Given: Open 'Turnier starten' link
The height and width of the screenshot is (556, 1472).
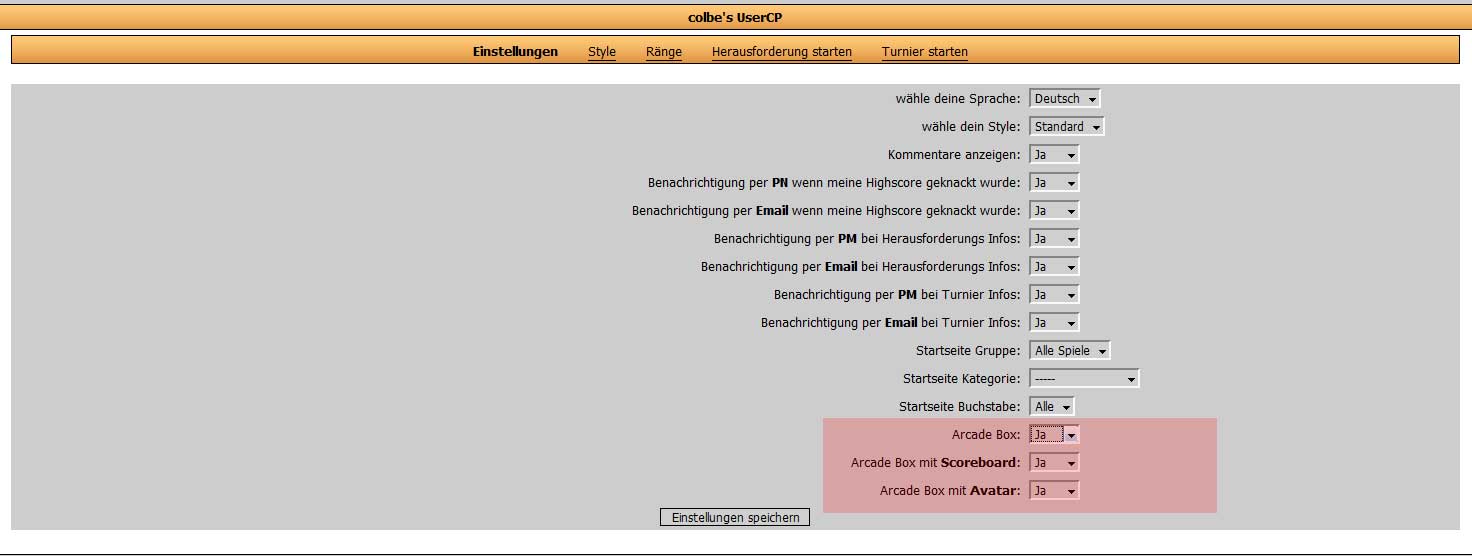Looking at the screenshot, I should coord(925,52).
